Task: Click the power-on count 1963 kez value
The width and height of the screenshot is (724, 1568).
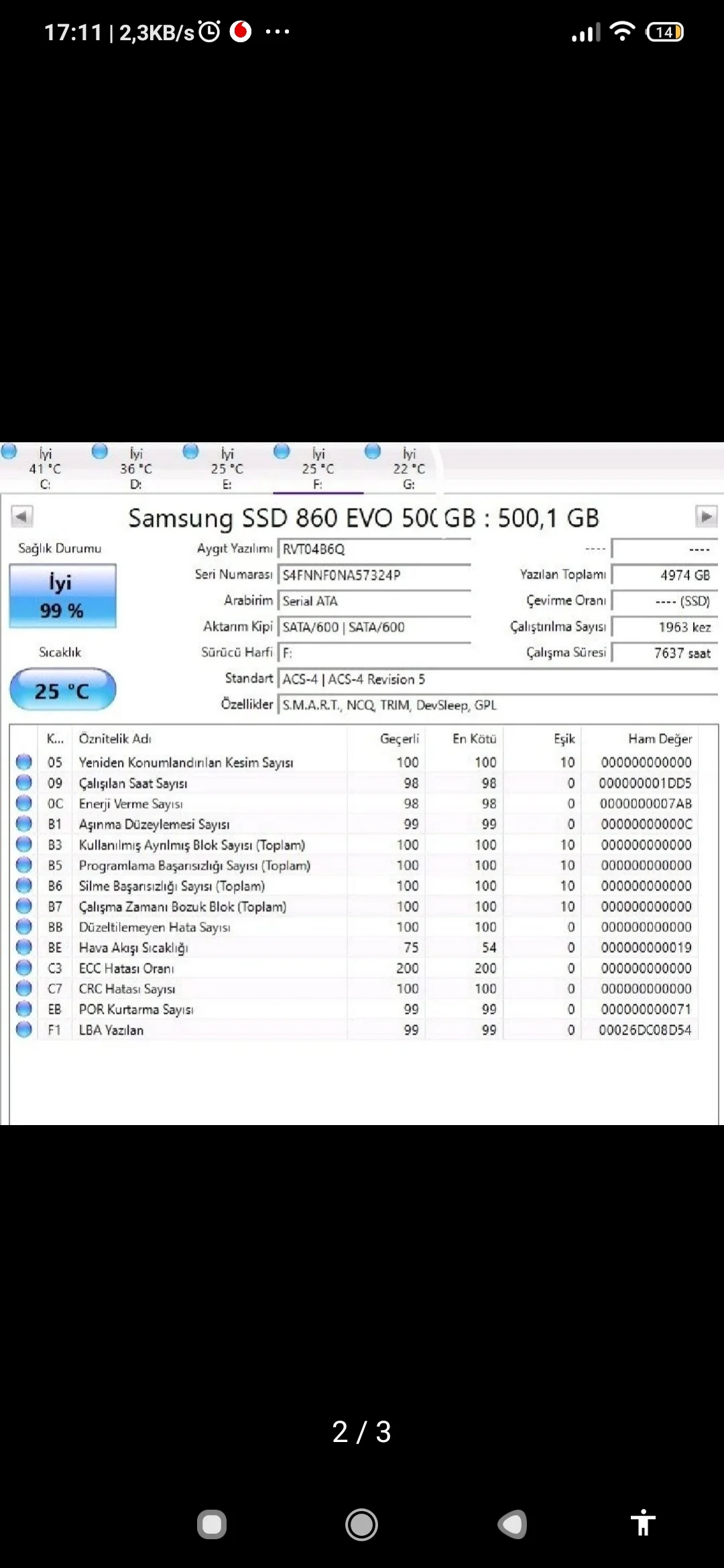Action: coord(665,627)
